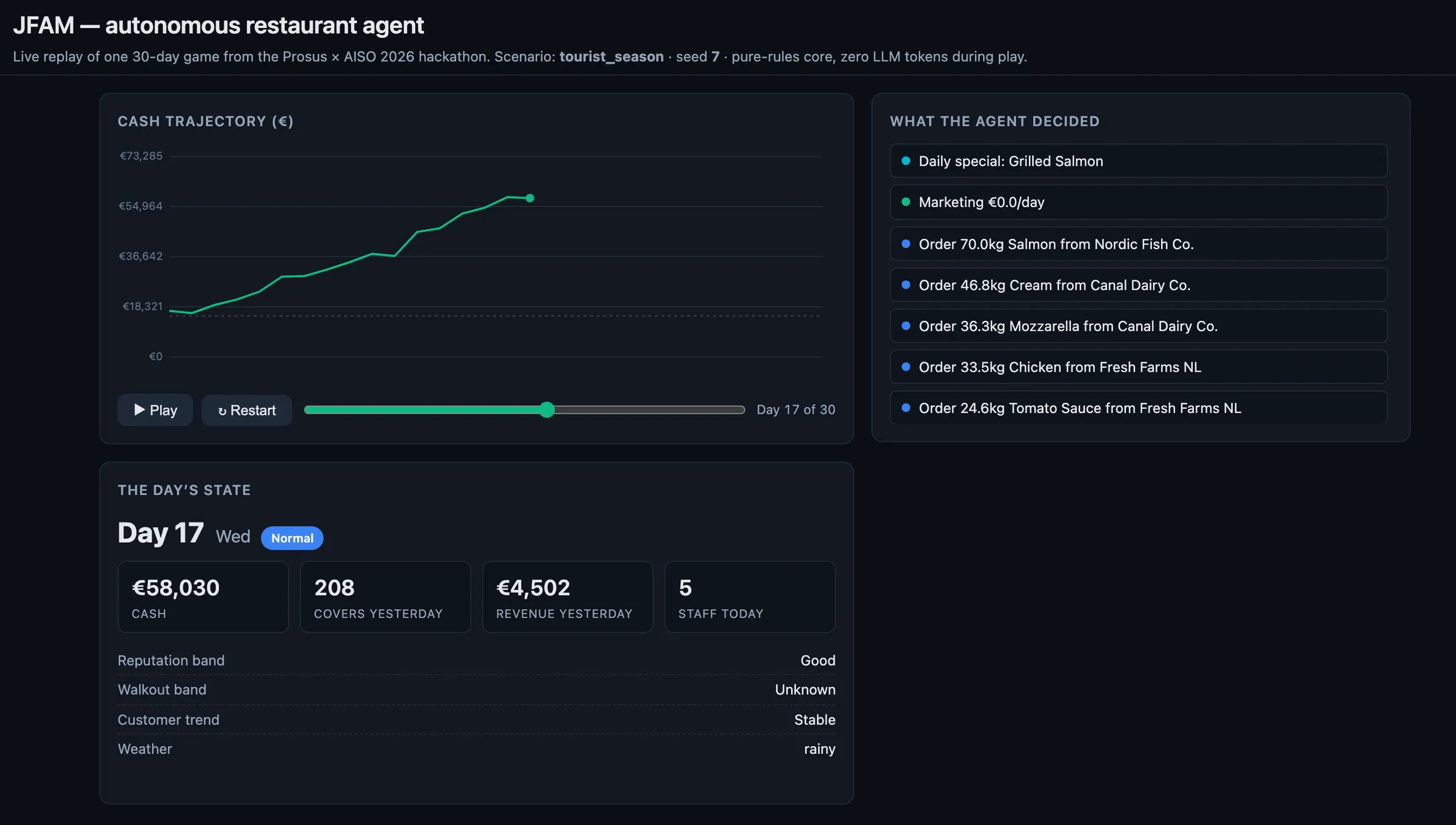Click the 'CASH TRAJECTORY (€)' panel title
Viewport: 1456px width, 825px height.
pos(206,121)
